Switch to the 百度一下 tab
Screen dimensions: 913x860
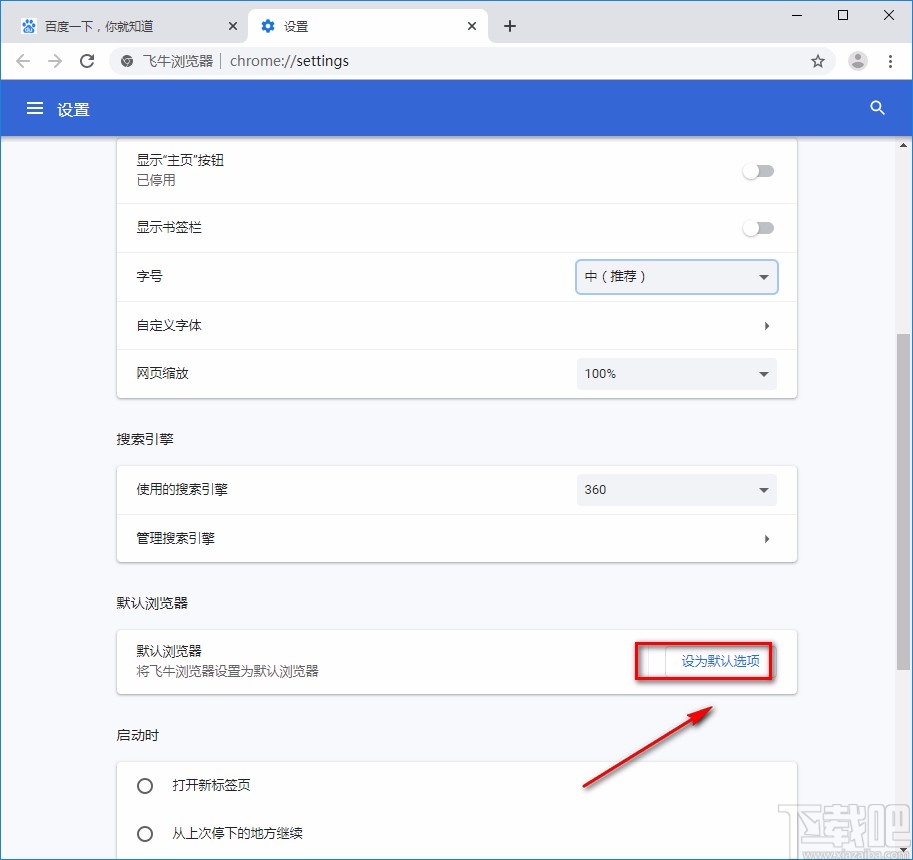coord(120,25)
